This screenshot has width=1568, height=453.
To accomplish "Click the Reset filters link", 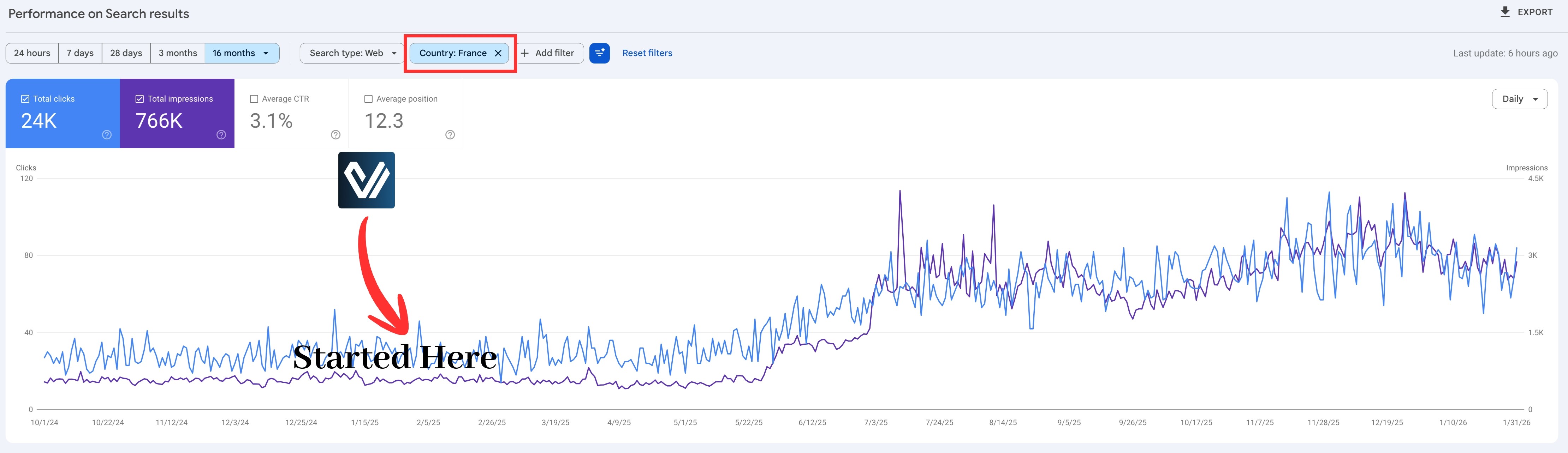I will click(x=647, y=53).
